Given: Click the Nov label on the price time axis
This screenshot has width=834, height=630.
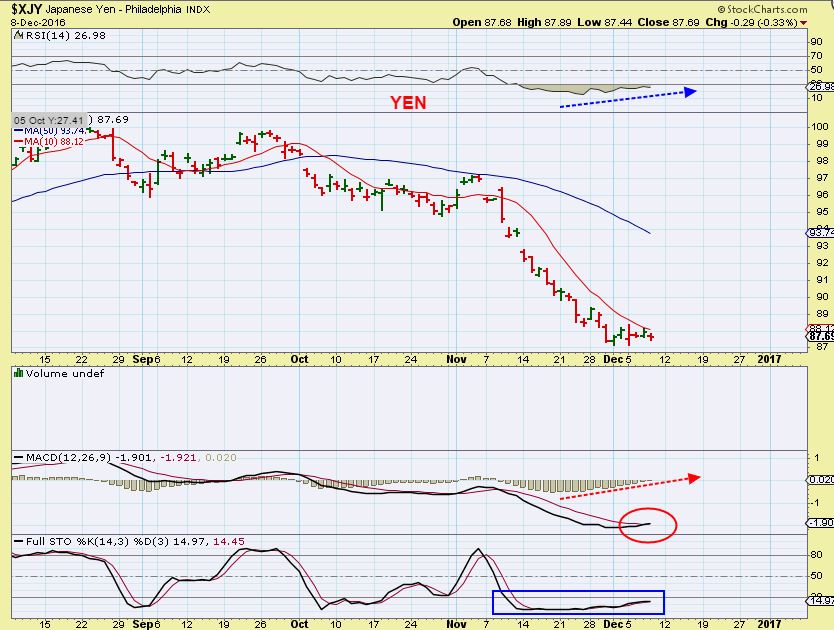Looking at the screenshot, I should pos(456,358).
